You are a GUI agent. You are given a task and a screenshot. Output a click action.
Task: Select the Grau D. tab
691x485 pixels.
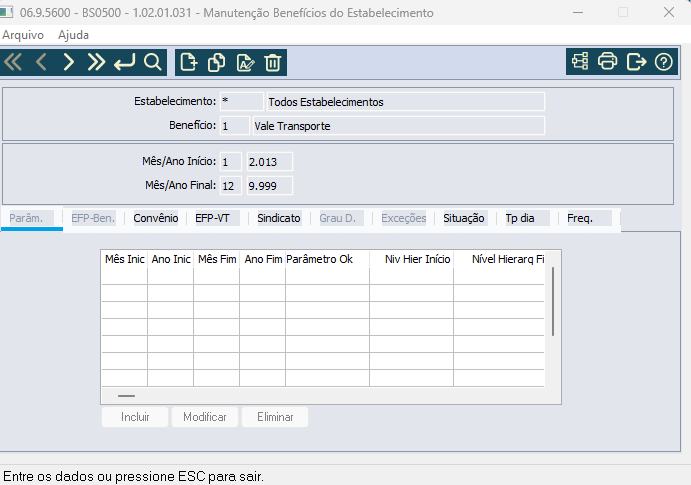(342, 218)
